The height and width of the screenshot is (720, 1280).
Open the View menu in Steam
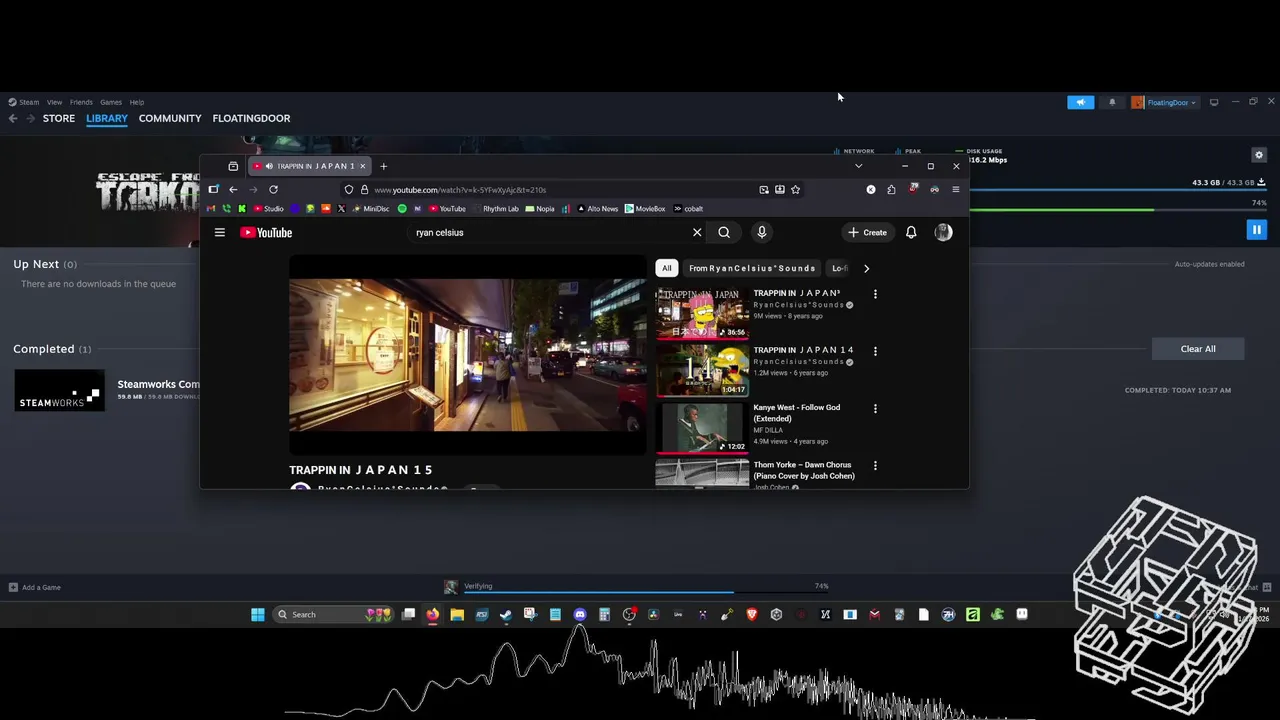tap(54, 102)
